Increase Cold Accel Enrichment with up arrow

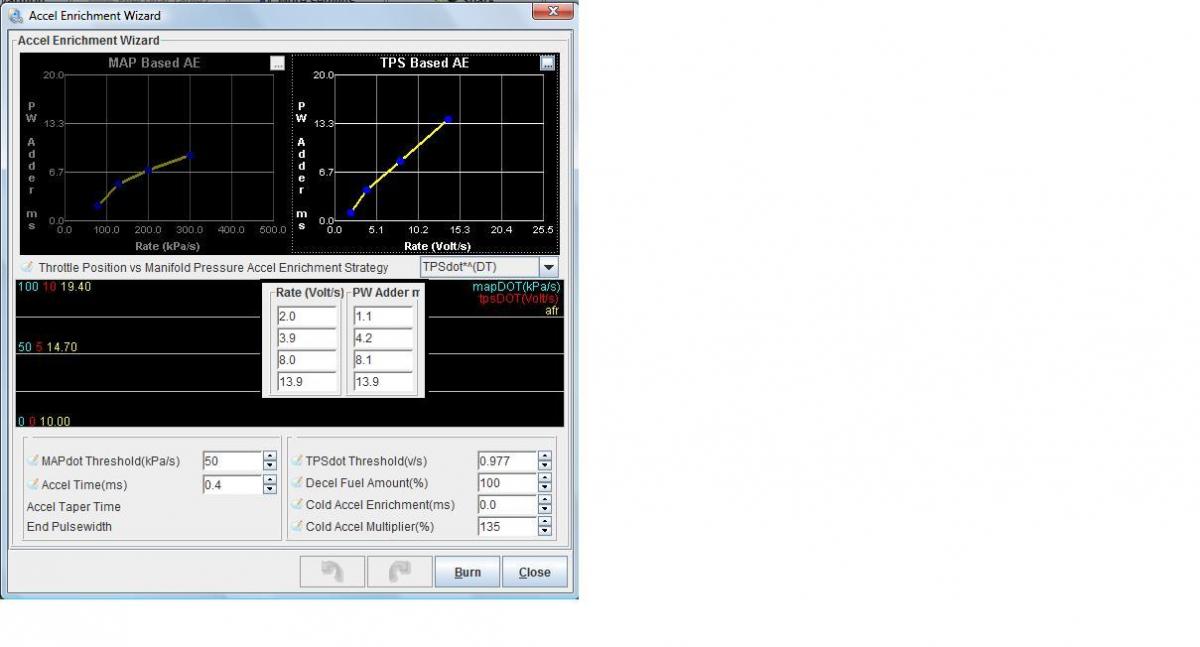click(544, 500)
